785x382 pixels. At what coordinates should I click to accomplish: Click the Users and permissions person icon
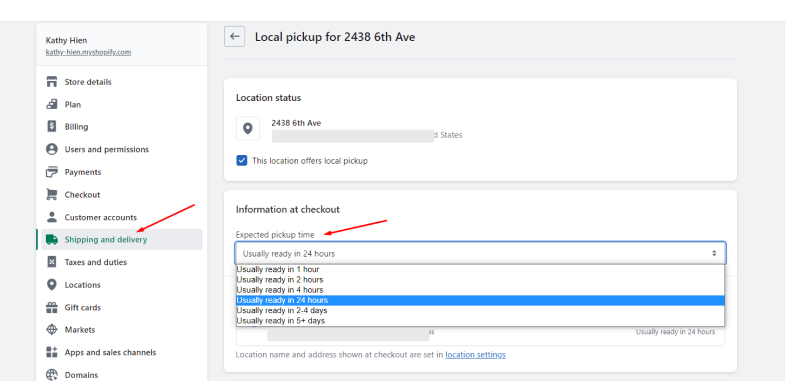click(52, 149)
